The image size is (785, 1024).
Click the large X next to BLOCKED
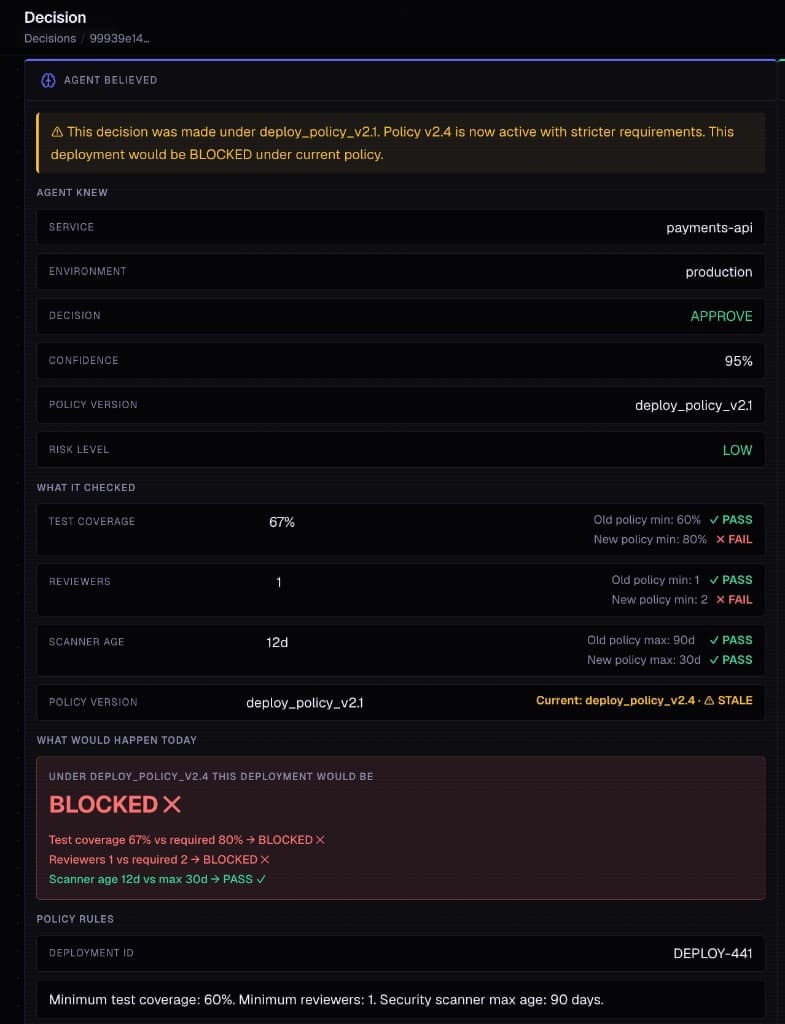(172, 805)
